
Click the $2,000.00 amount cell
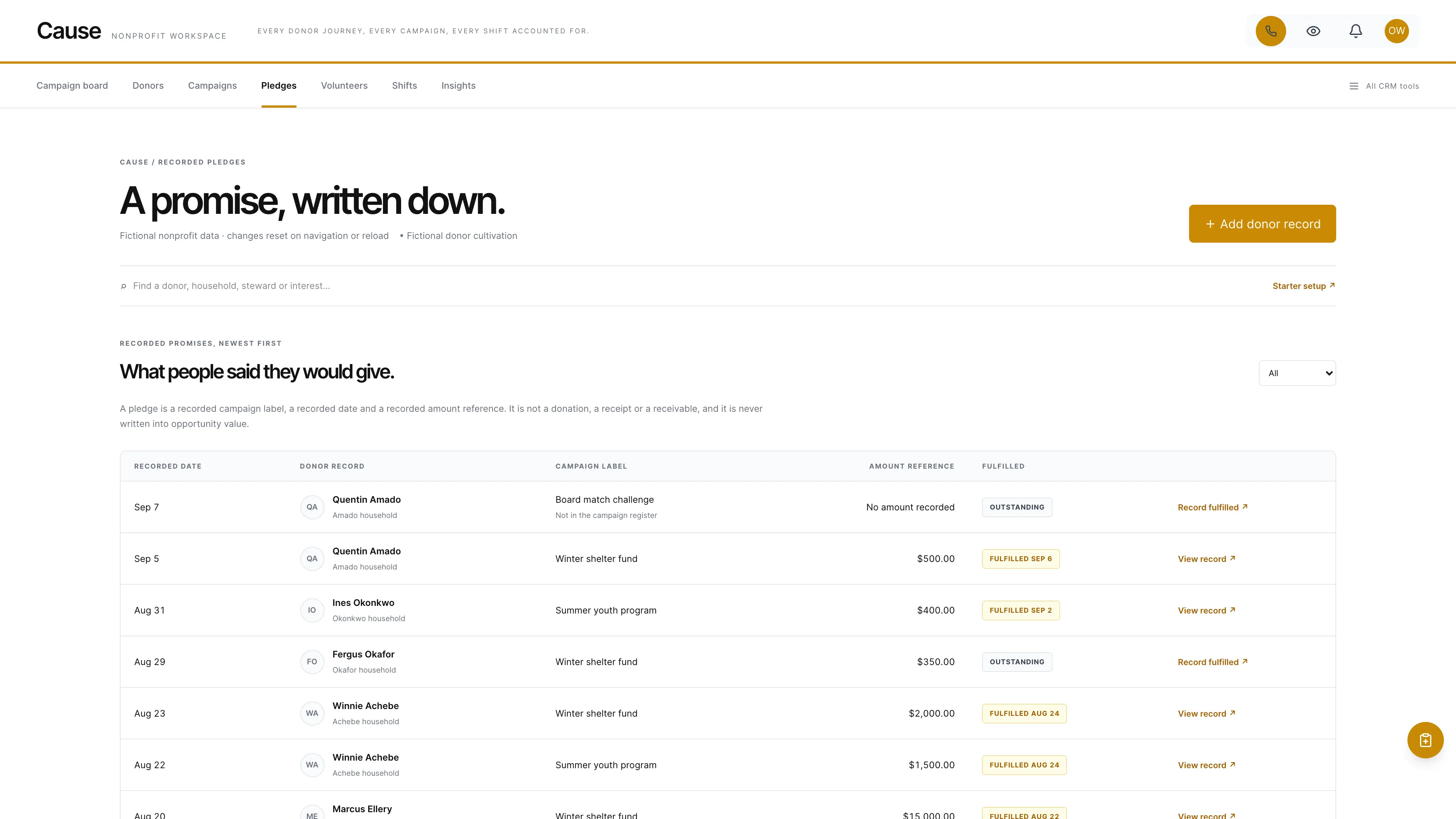click(932, 713)
